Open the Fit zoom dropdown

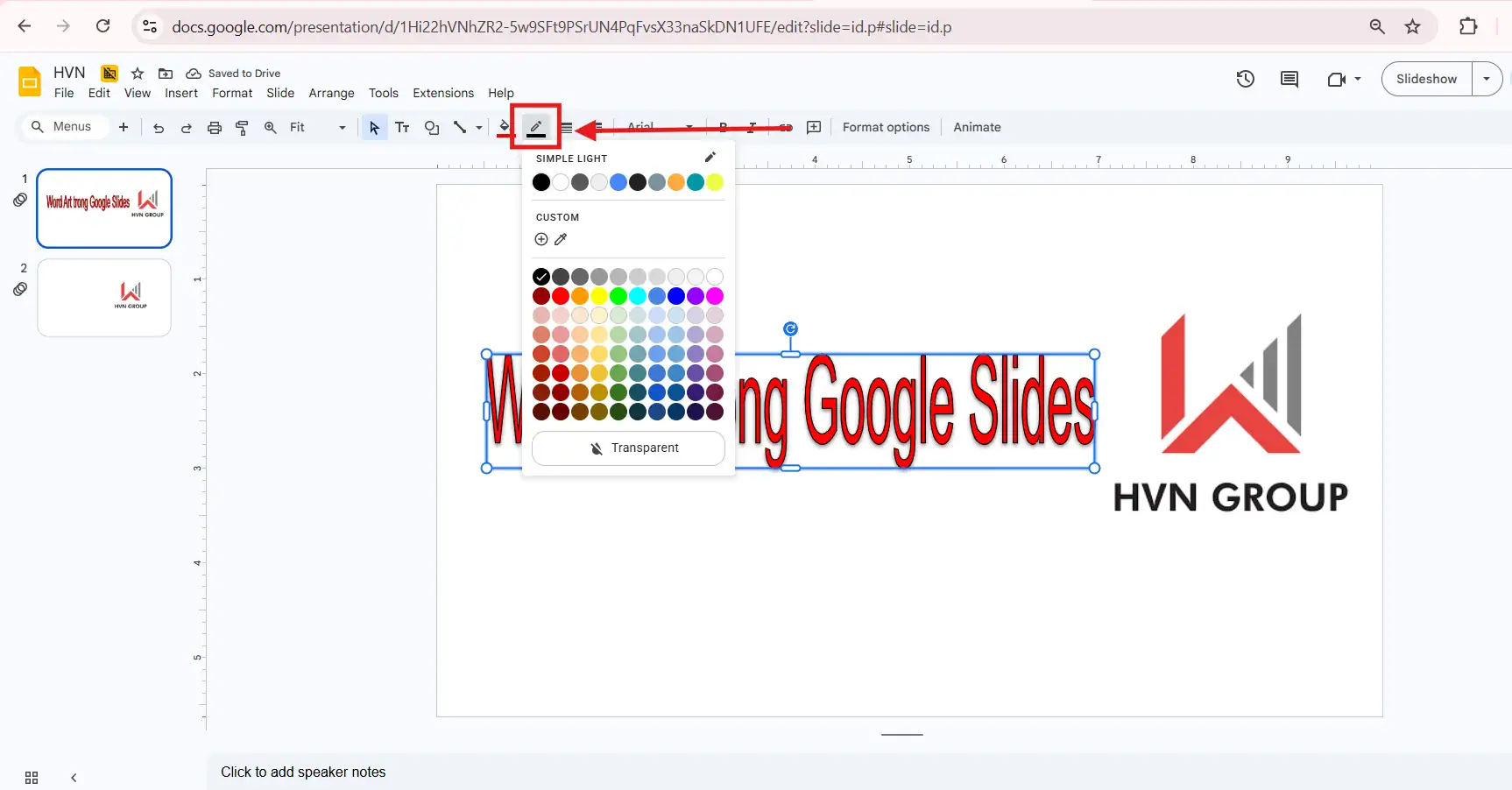[341, 127]
